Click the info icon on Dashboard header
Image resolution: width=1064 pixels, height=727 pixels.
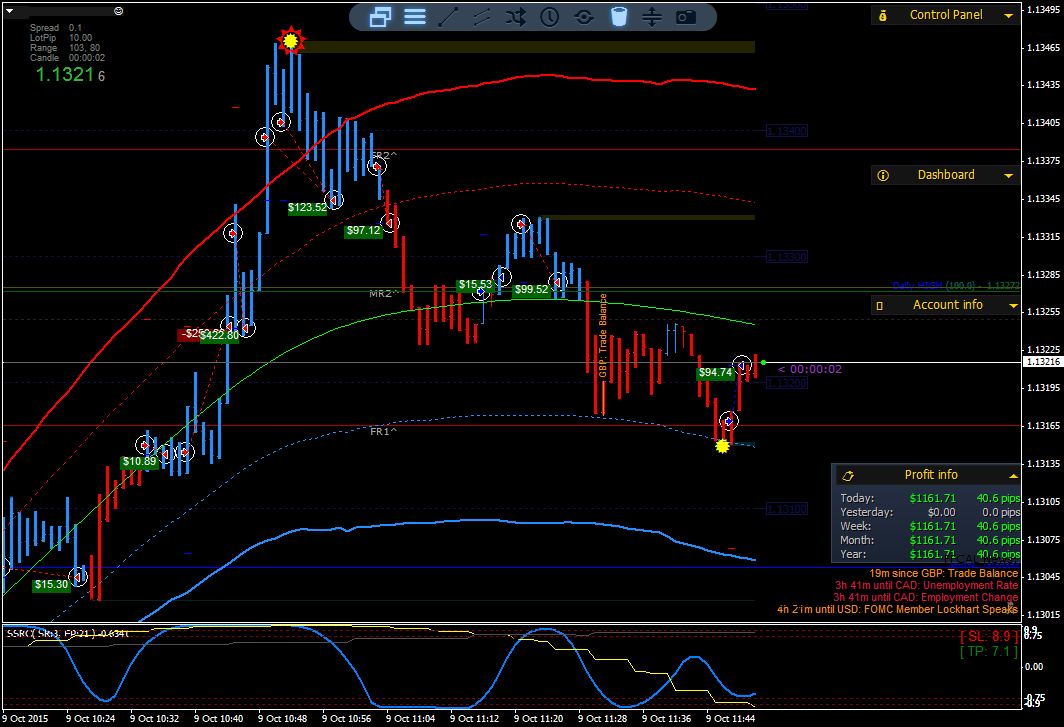point(883,175)
